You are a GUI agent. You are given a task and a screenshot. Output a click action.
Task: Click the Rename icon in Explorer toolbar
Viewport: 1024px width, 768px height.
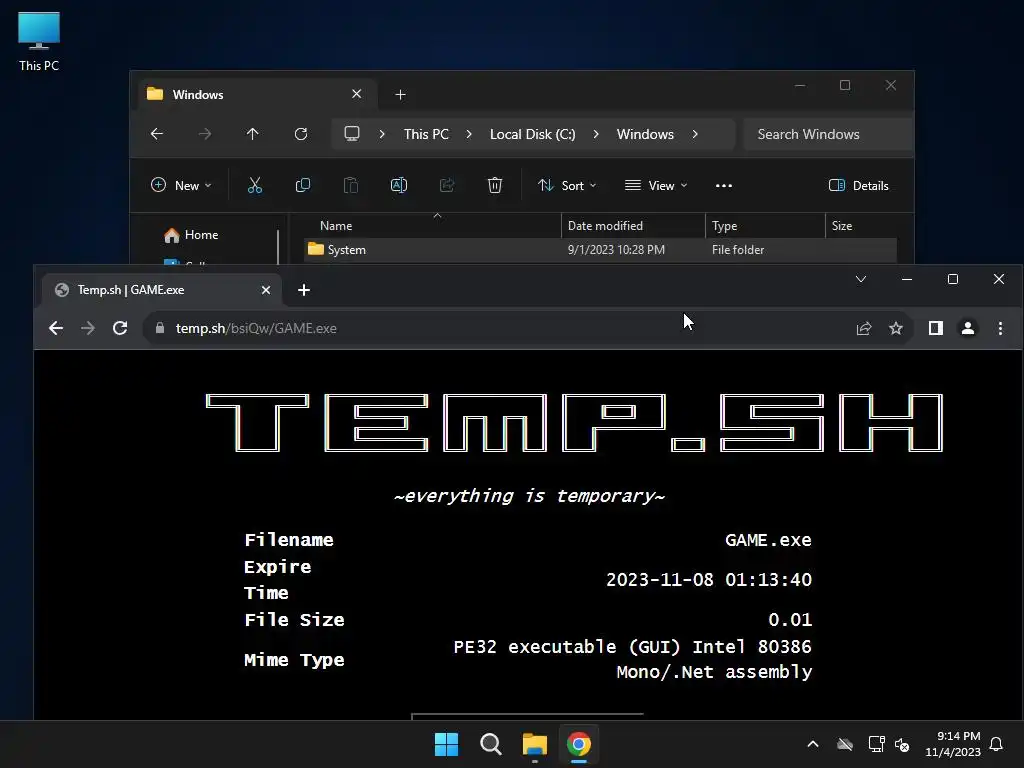tap(399, 185)
